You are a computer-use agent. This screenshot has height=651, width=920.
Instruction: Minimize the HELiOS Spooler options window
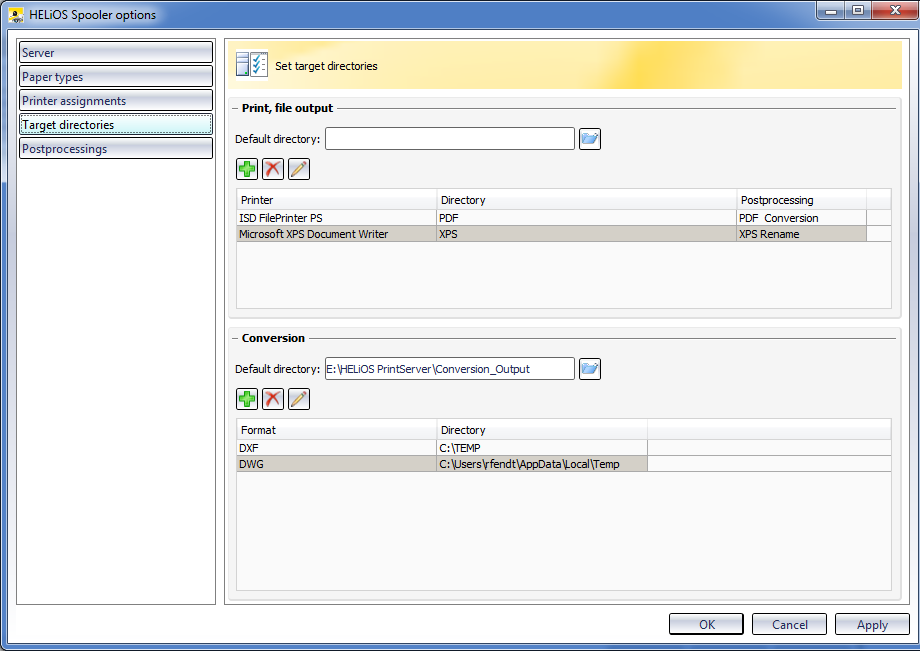tap(831, 11)
